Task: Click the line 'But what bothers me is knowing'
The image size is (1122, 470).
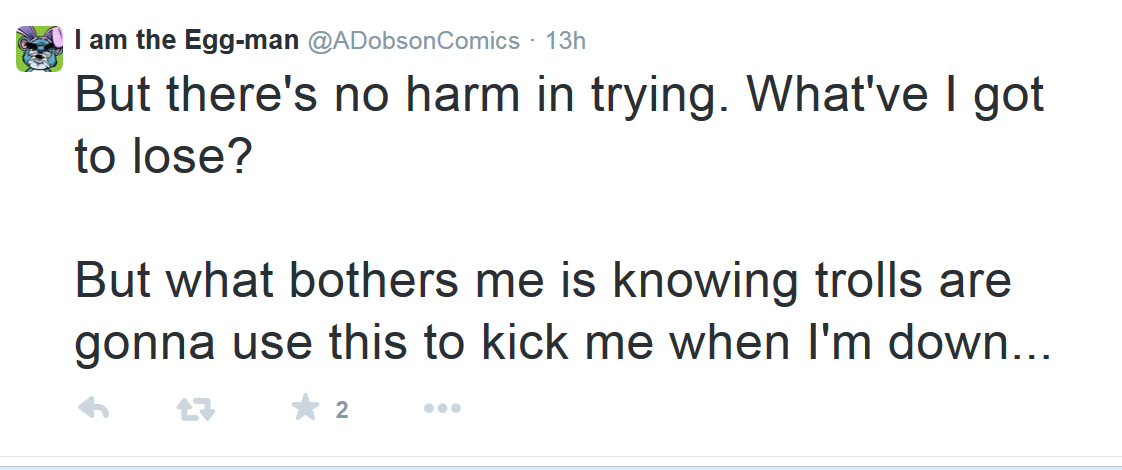Action: pos(435,281)
